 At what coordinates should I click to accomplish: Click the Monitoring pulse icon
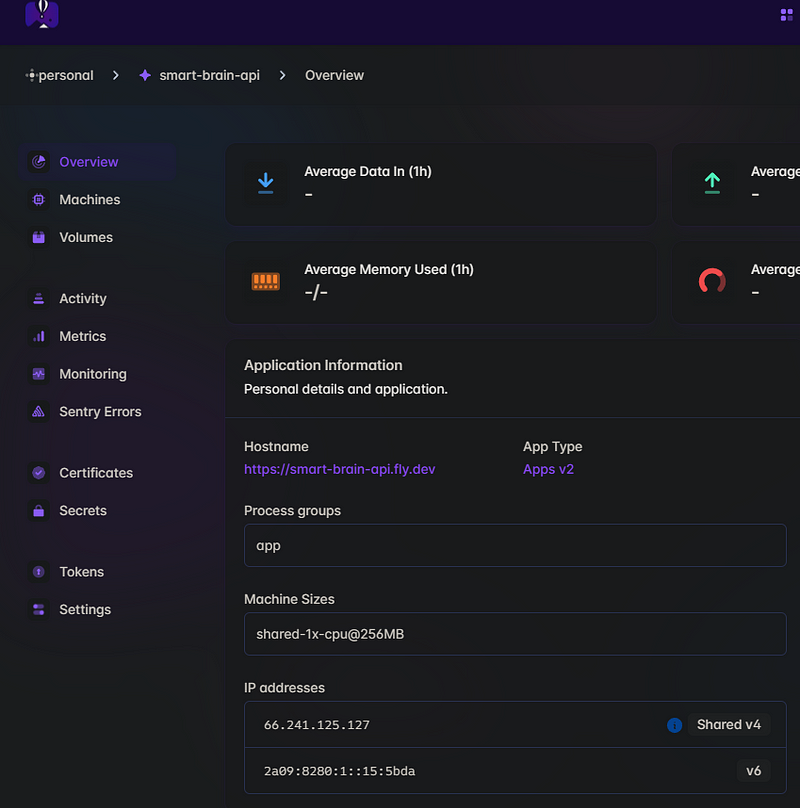[39, 374]
